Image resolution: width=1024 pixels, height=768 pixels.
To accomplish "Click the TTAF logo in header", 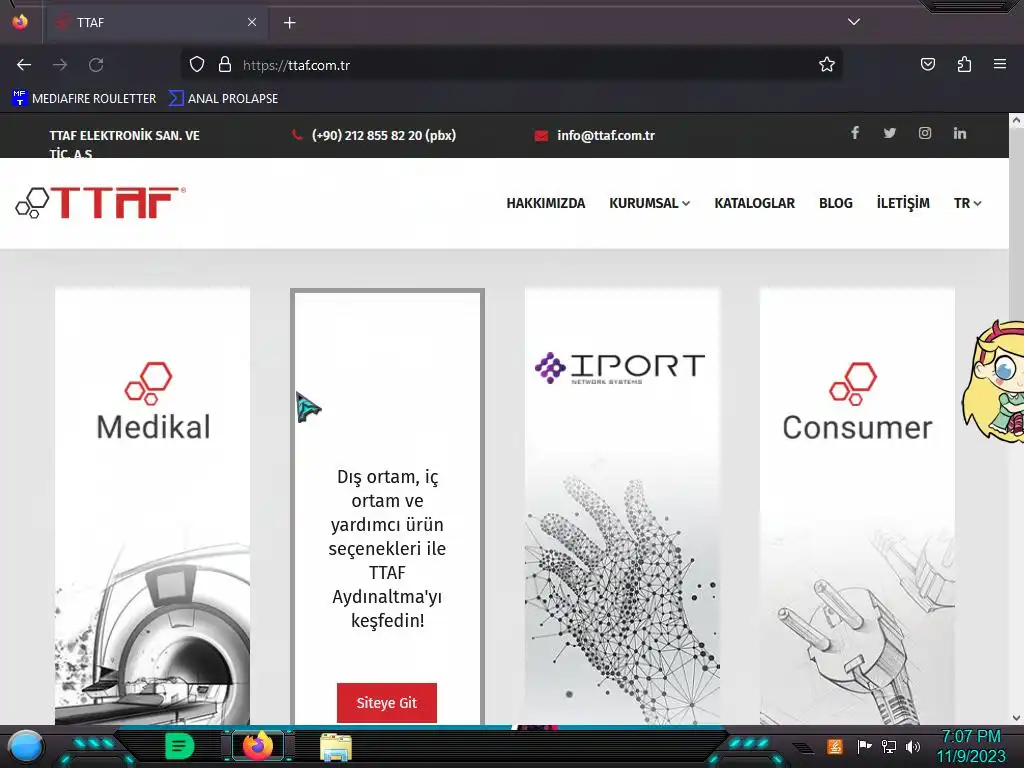I will pos(101,202).
